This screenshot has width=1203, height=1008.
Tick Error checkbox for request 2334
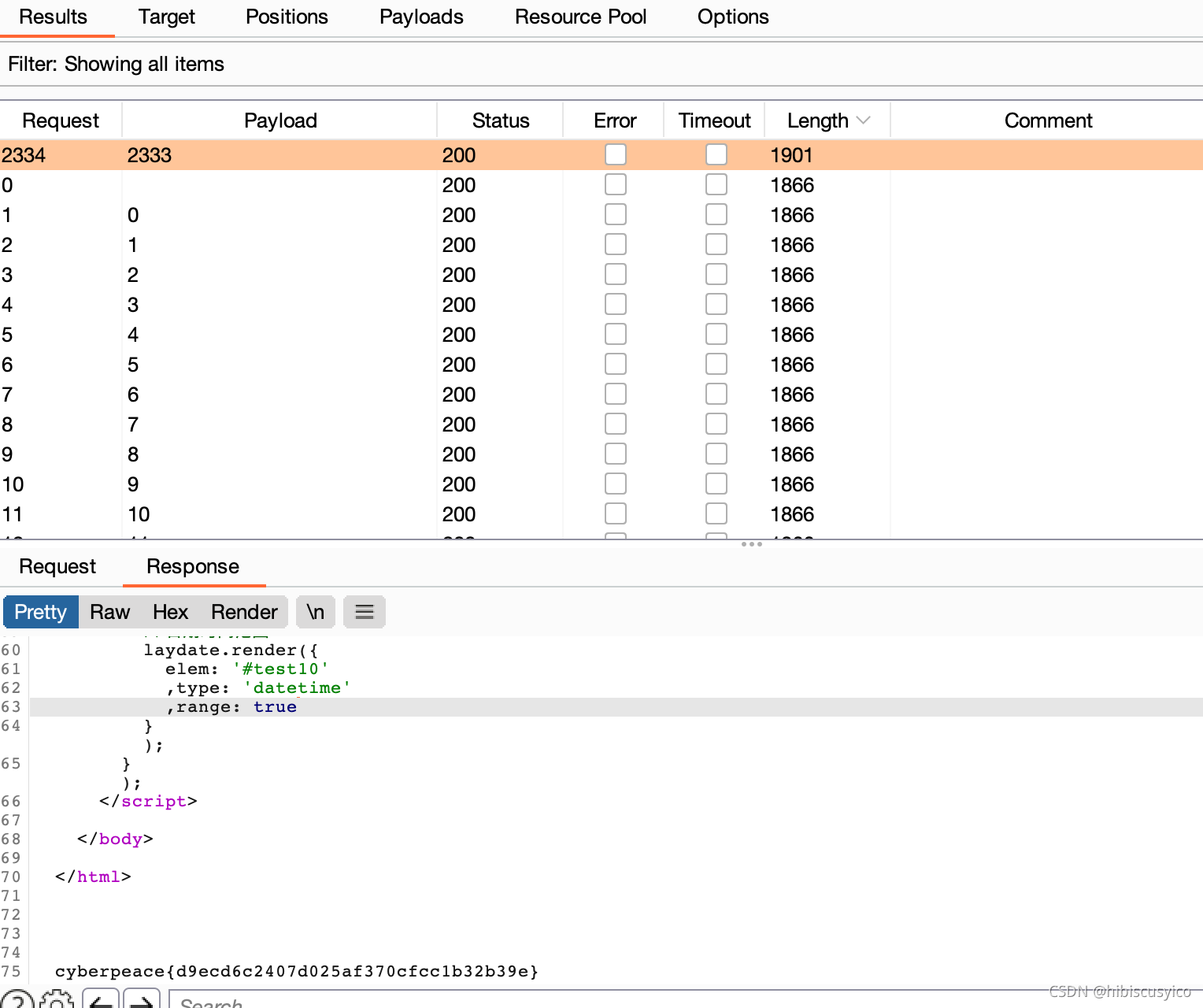(616, 154)
